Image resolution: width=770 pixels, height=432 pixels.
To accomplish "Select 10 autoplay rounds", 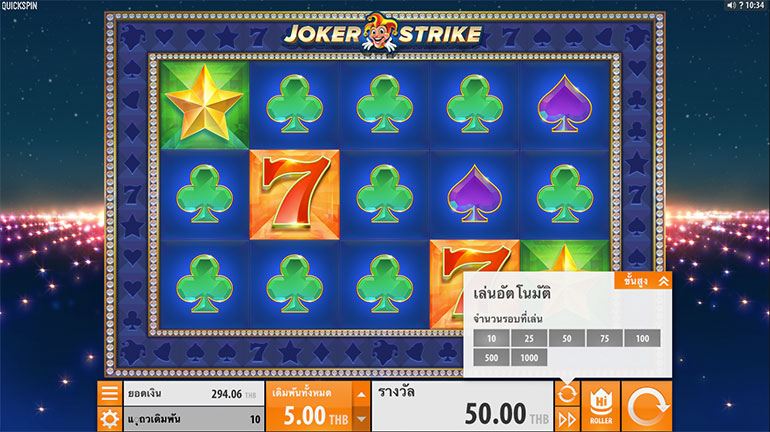I will coord(492,338).
